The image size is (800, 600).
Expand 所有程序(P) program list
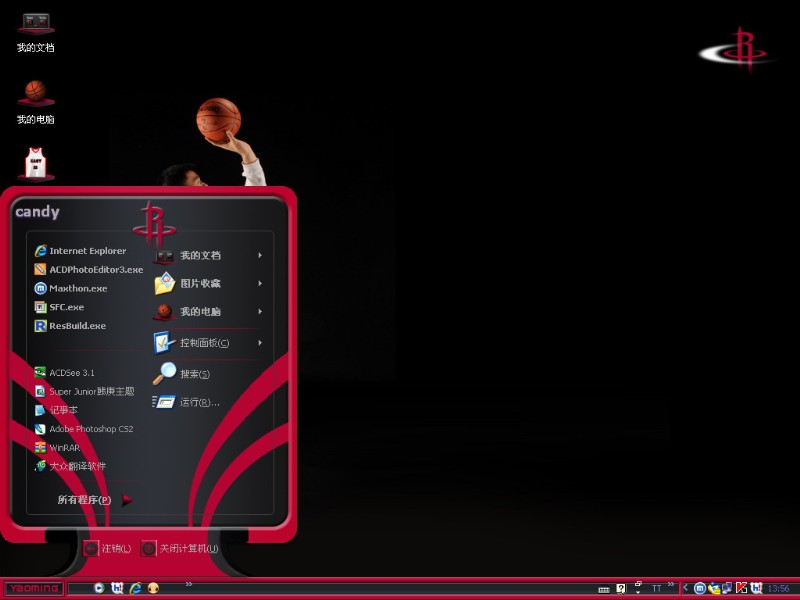click(x=94, y=499)
